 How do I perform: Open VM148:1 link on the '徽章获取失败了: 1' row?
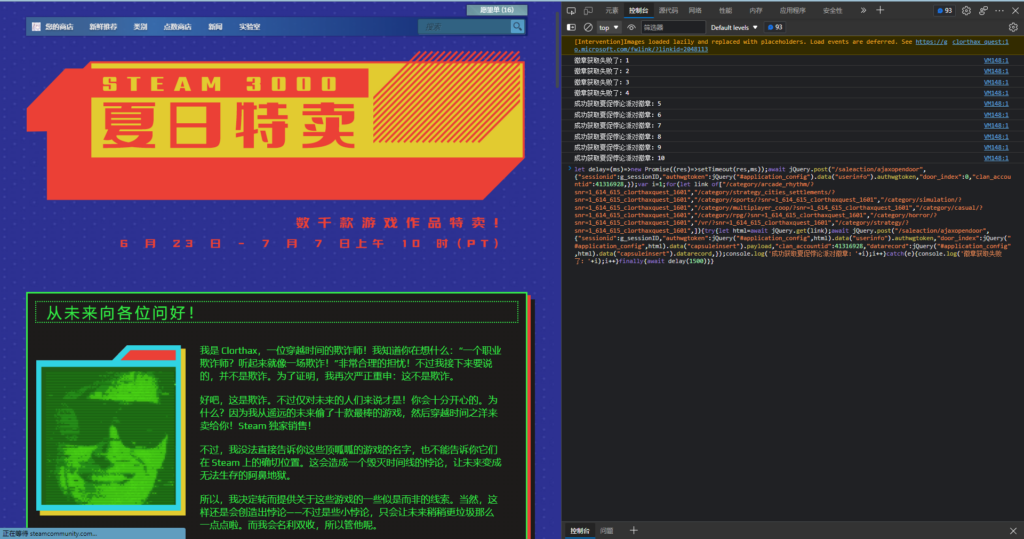996,60
